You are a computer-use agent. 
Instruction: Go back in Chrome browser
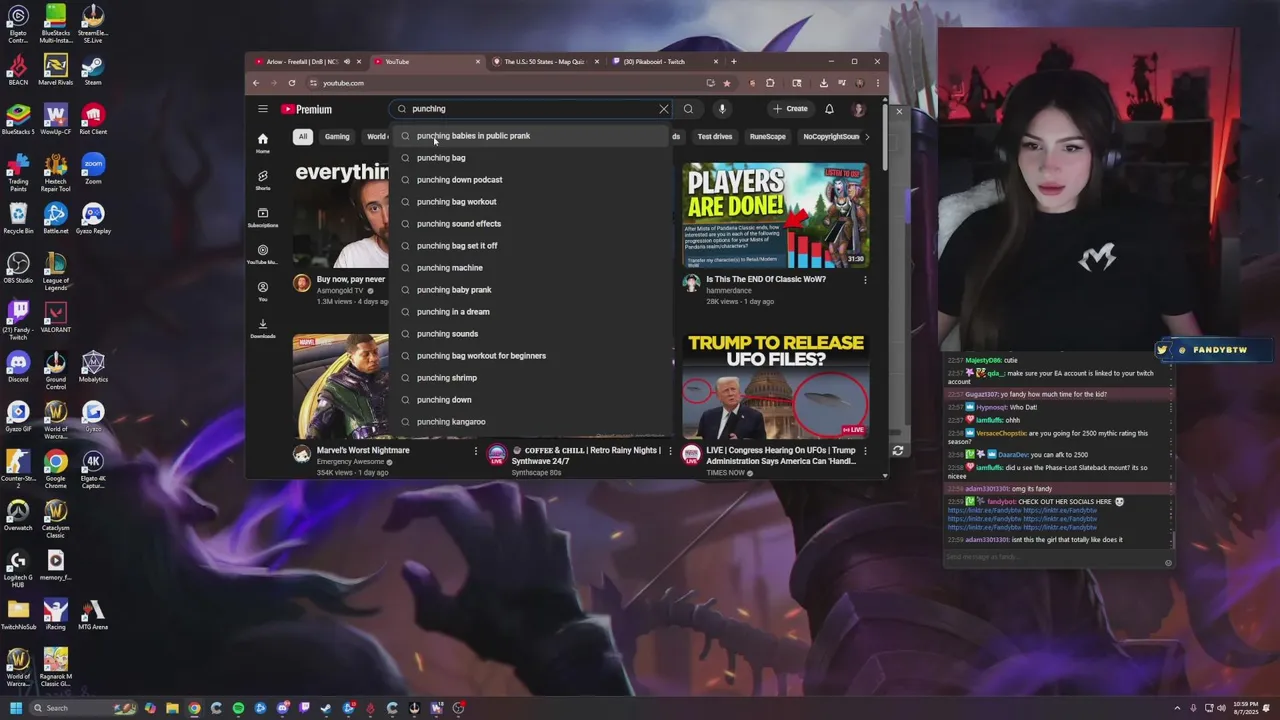[256, 83]
